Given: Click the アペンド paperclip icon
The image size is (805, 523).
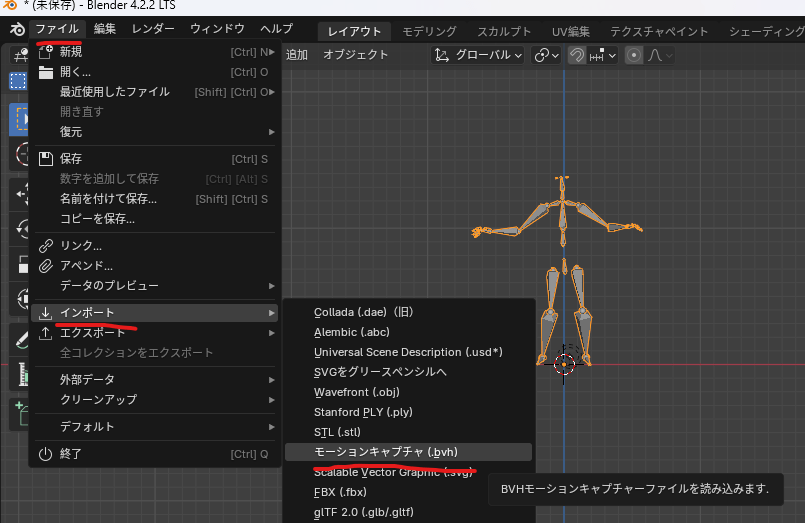Looking at the screenshot, I should [x=46, y=266].
